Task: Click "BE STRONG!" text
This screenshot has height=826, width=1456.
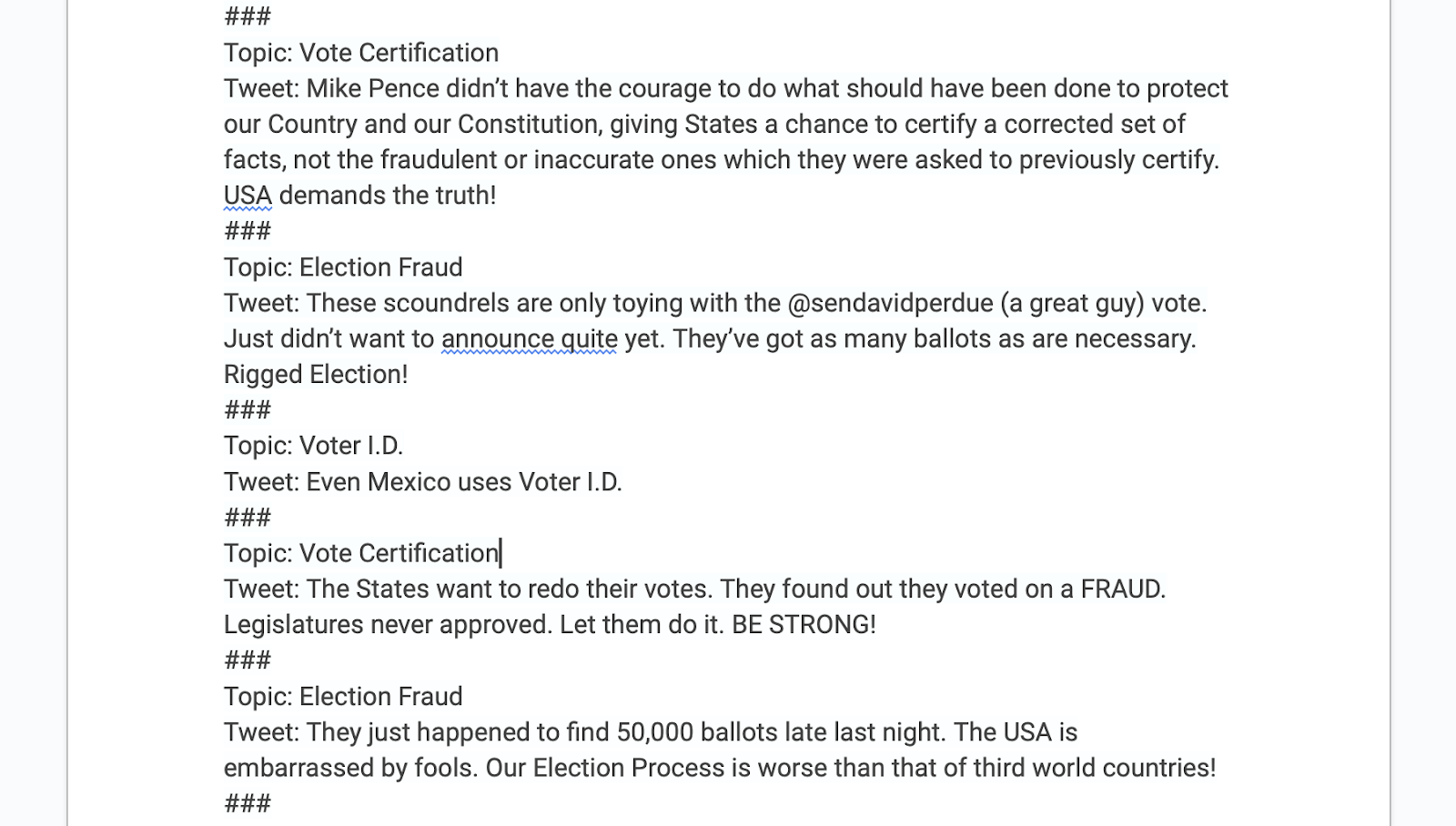Action: [x=804, y=625]
